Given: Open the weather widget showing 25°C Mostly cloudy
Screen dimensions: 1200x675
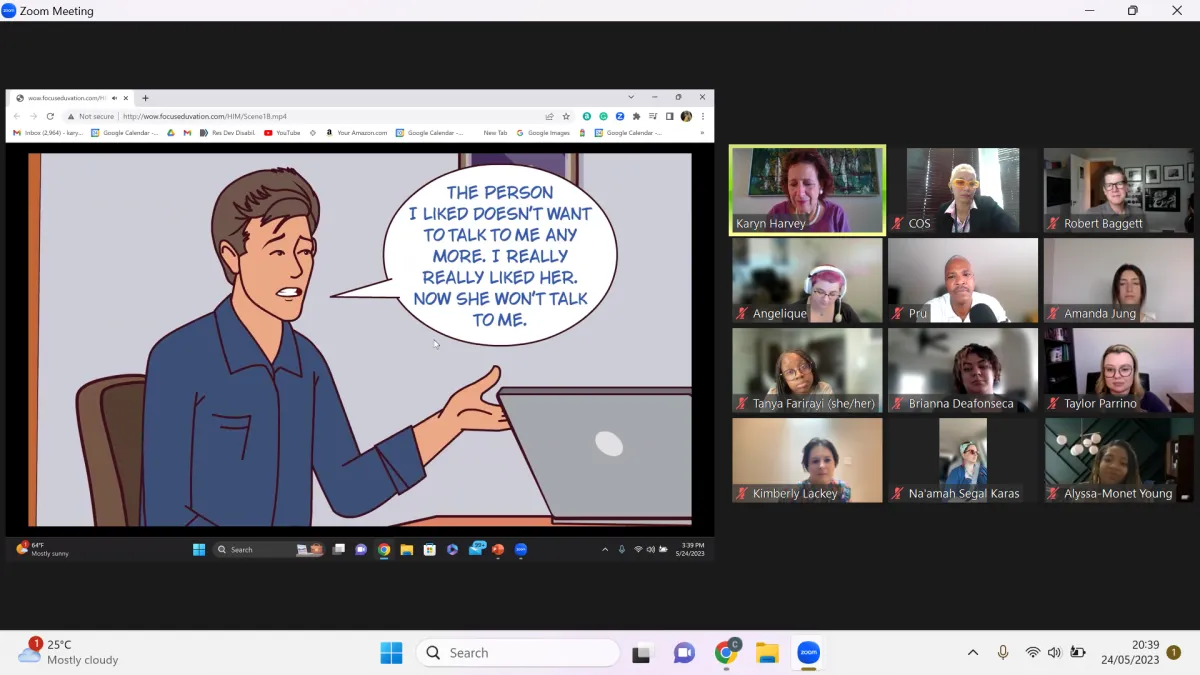Looking at the screenshot, I should coord(69,652).
